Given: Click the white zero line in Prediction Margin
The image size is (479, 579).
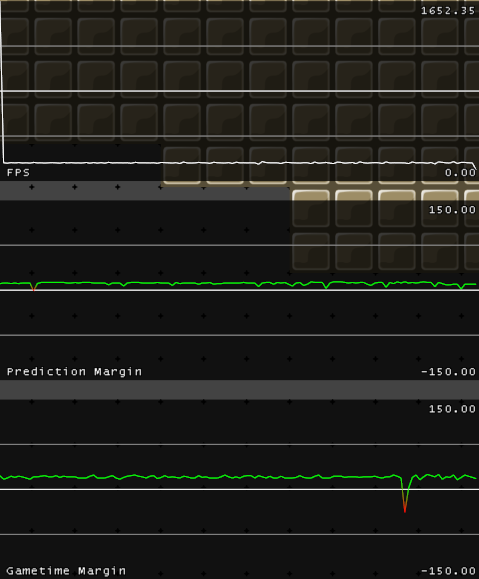Looking at the screenshot, I should (x=239, y=290).
